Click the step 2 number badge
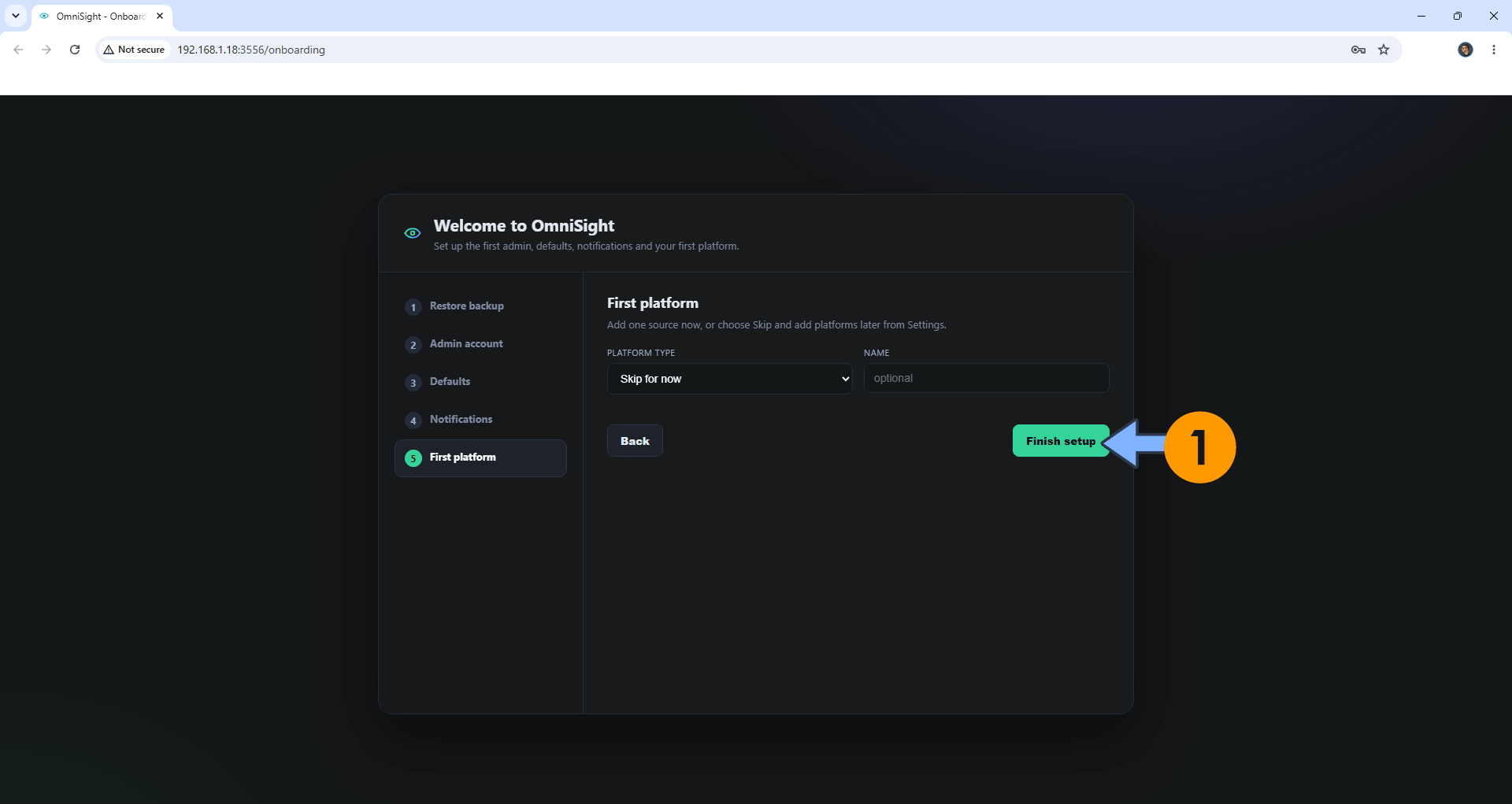Screen dimensions: 1512x804 tap(413, 345)
